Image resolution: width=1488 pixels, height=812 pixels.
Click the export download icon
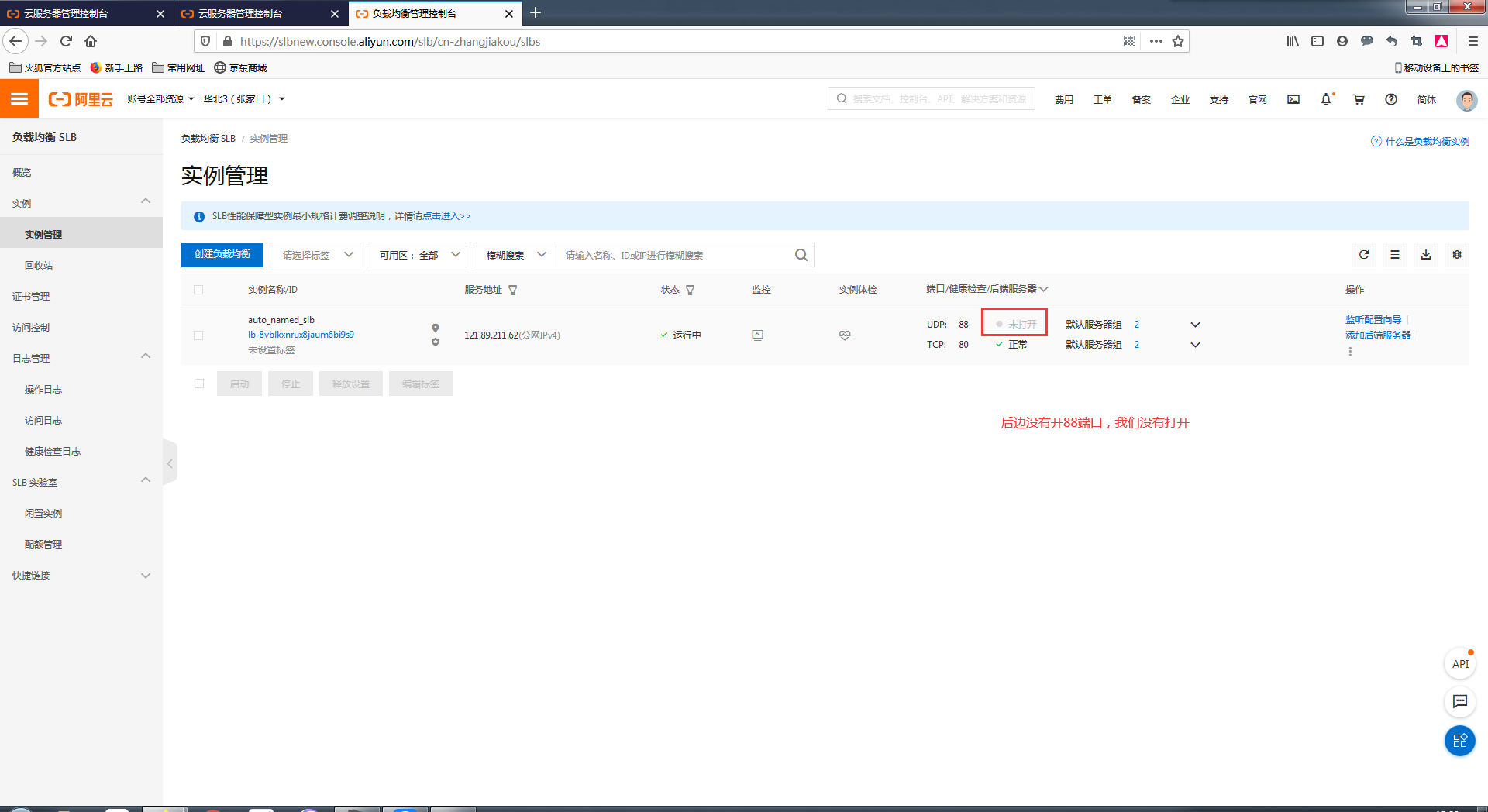pyautogui.click(x=1426, y=255)
